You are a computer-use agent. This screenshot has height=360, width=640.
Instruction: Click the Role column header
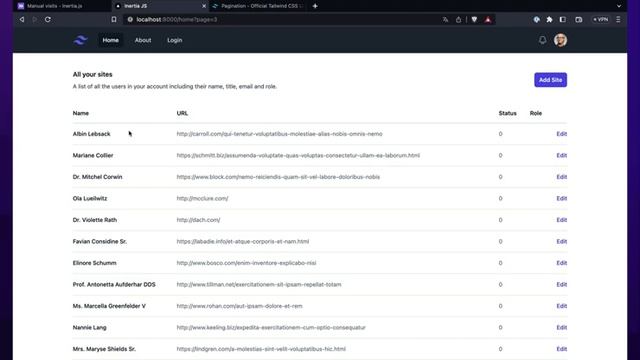tap(536, 113)
